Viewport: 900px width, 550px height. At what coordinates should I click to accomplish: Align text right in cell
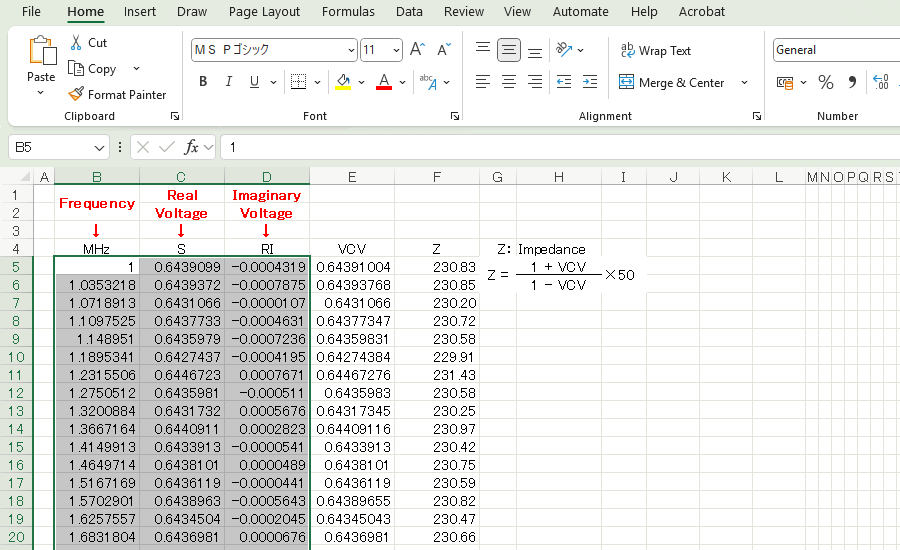(534, 82)
